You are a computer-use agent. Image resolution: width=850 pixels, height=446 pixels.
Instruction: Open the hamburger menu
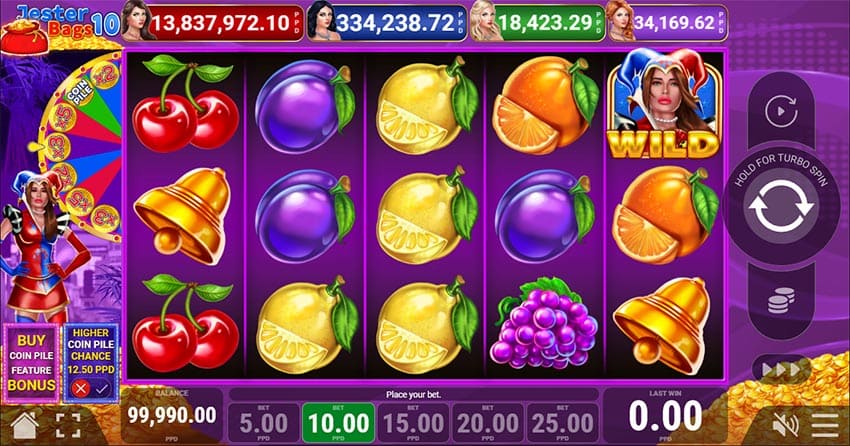(825, 425)
